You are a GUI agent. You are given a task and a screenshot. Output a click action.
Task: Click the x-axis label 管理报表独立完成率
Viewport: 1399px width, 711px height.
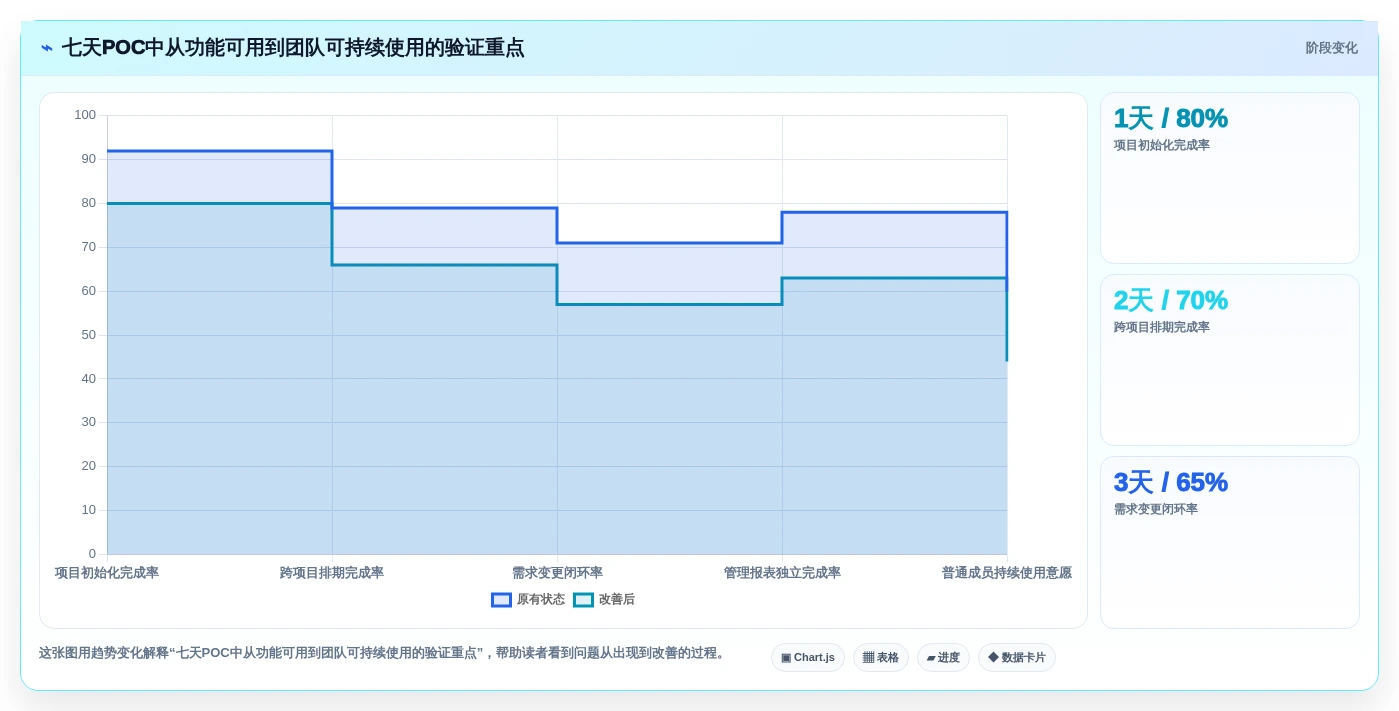pos(782,573)
